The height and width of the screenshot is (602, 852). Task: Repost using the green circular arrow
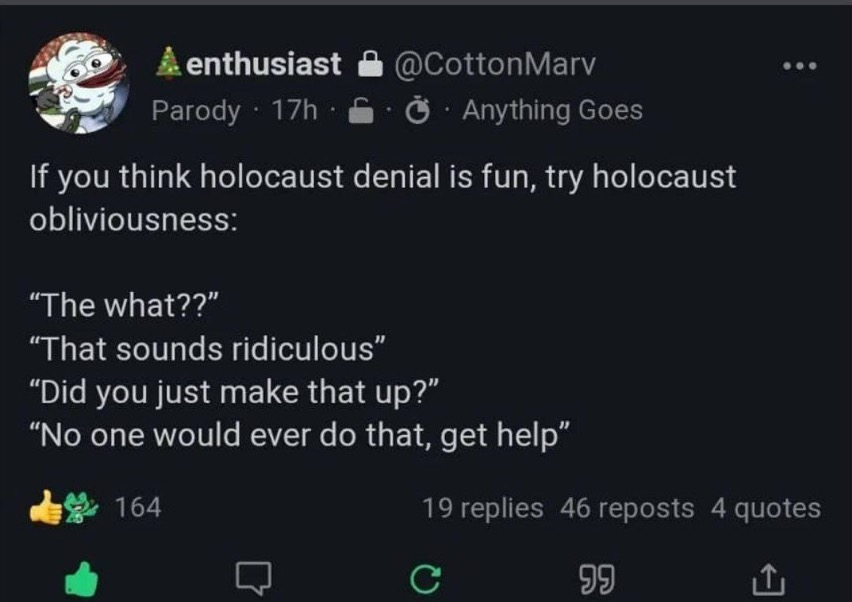425,579
